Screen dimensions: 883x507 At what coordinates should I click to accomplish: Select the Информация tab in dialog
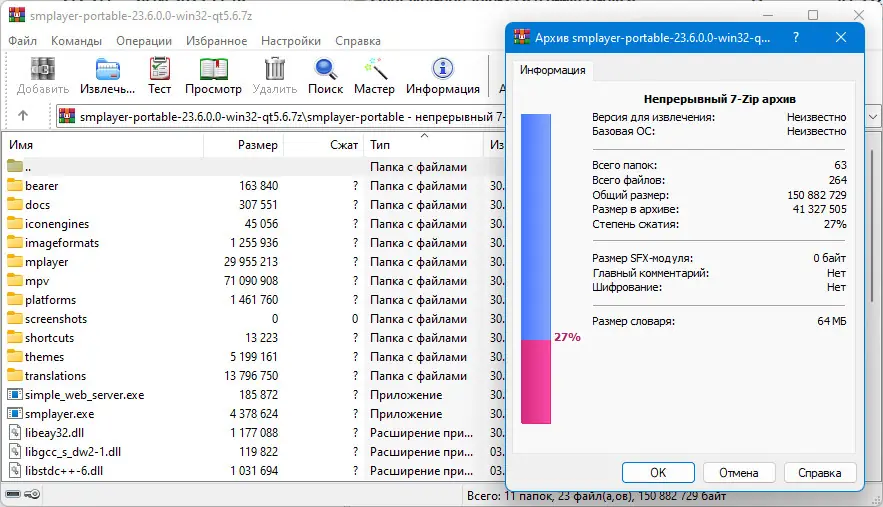tap(552, 70)
